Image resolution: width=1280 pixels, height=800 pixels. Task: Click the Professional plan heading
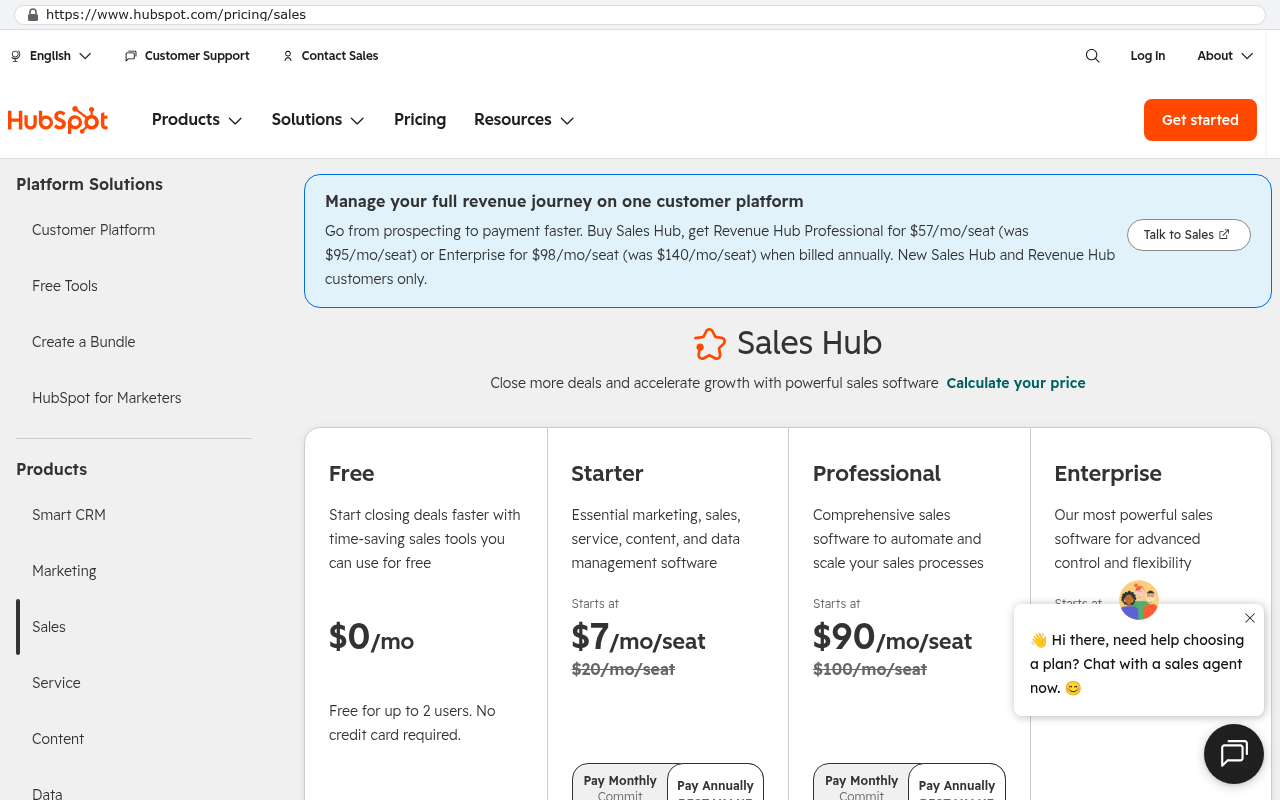point(877,474)
